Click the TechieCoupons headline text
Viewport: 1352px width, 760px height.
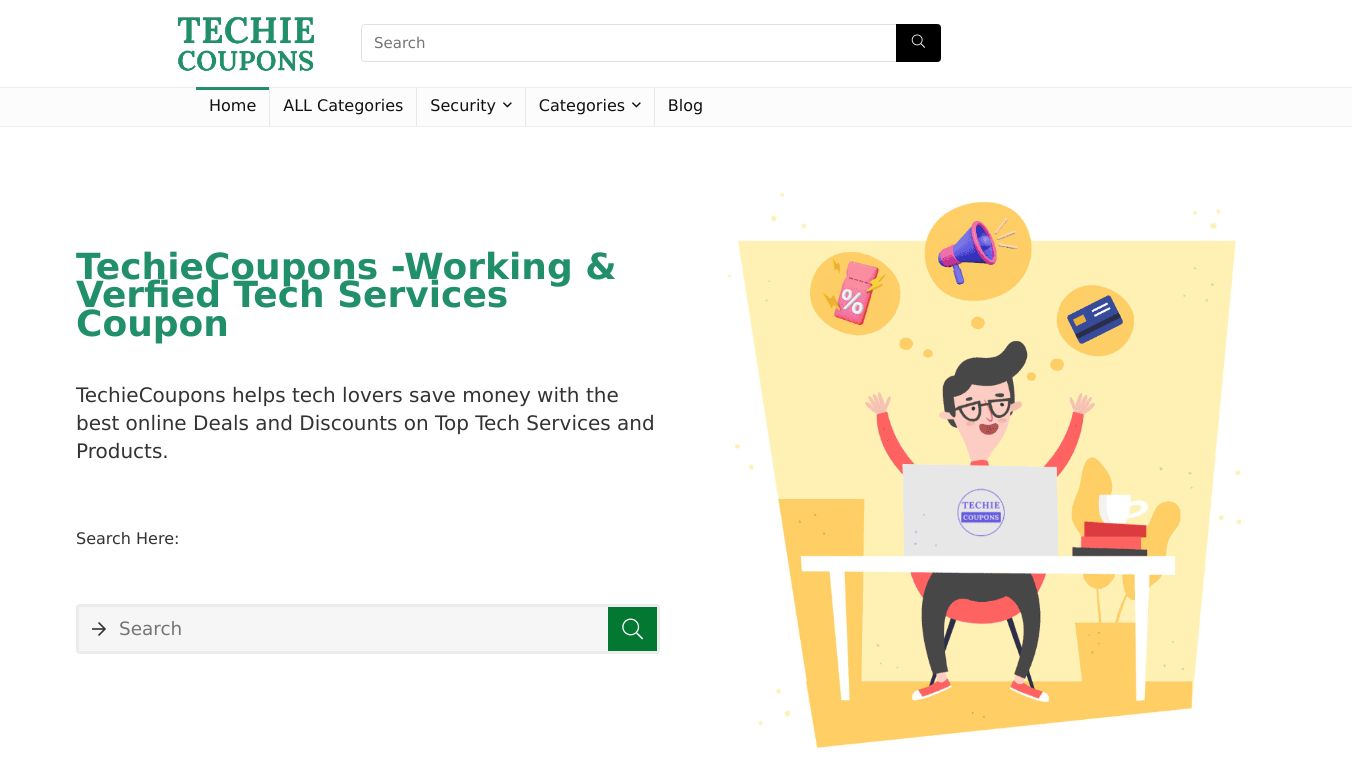tap(346, 295)
